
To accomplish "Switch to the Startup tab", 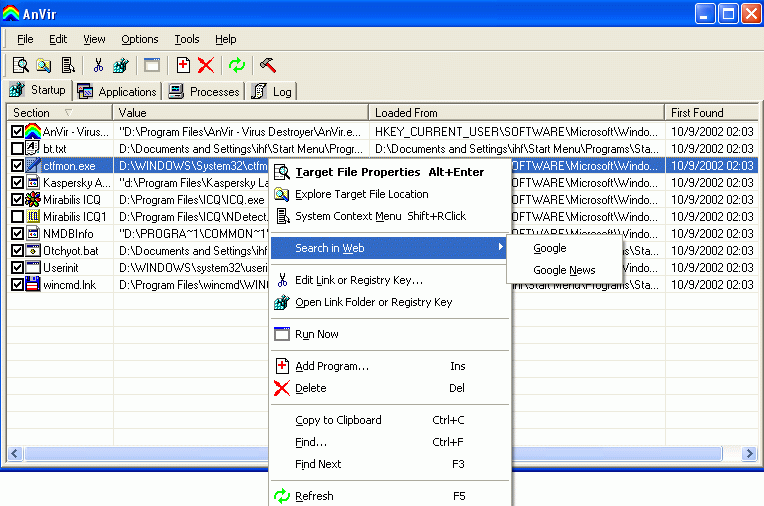I will click(x=39, y=90).
